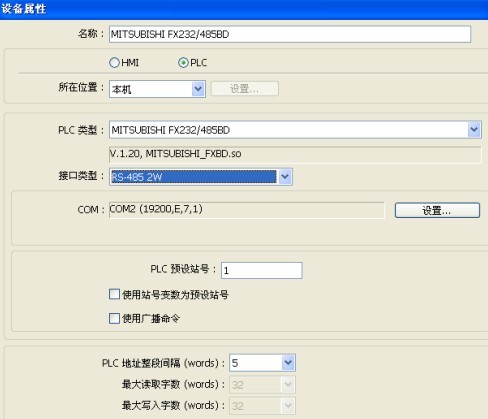Click the greyed 设置 button beside 本机
This screenshot has width=488, height=419.
(x=245, y=89)
